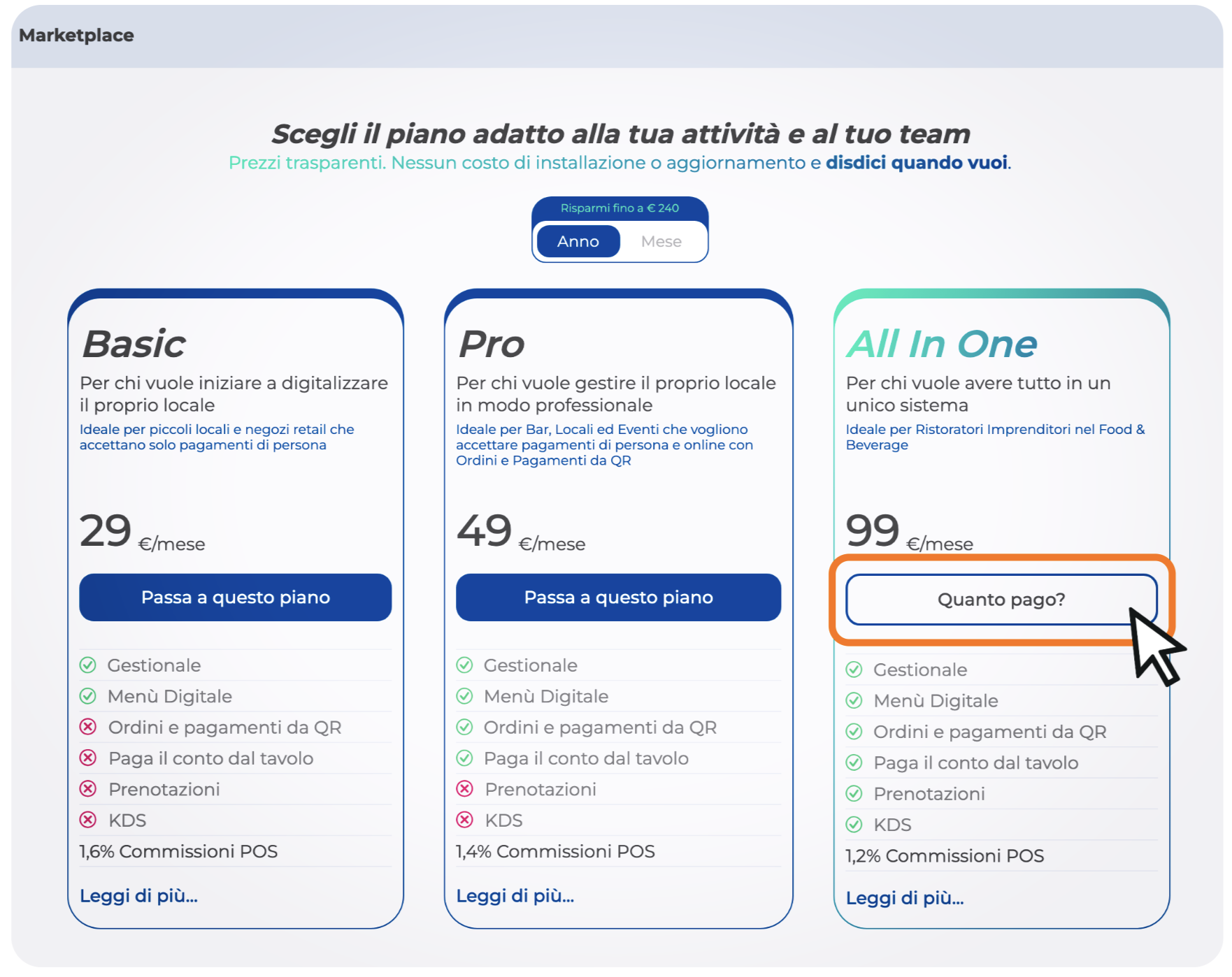
Task: Switch billing to Mese
Action: (661, 241)
